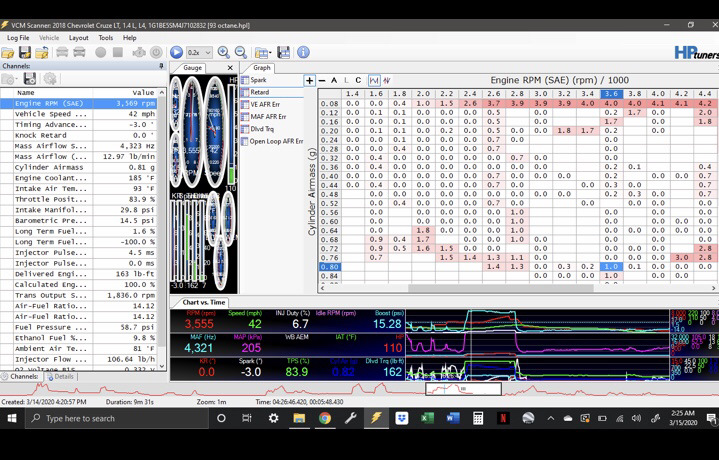Image resolution: width=719 pixels, height=460 pixels.
Task: Click the Windows search box
Action: (x=115, y=418)
